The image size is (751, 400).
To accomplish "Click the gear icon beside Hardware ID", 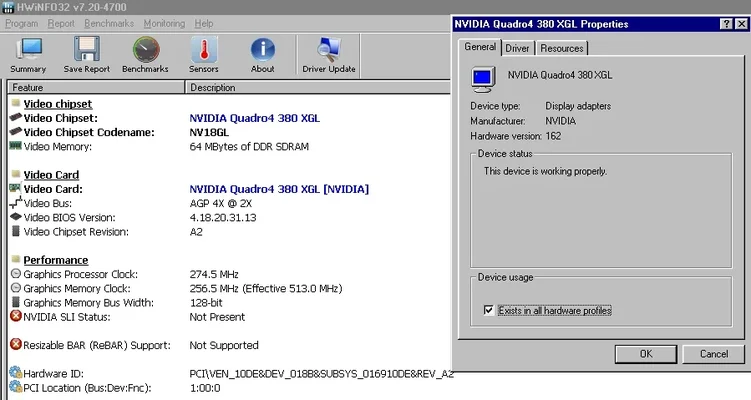I will 16,373.
